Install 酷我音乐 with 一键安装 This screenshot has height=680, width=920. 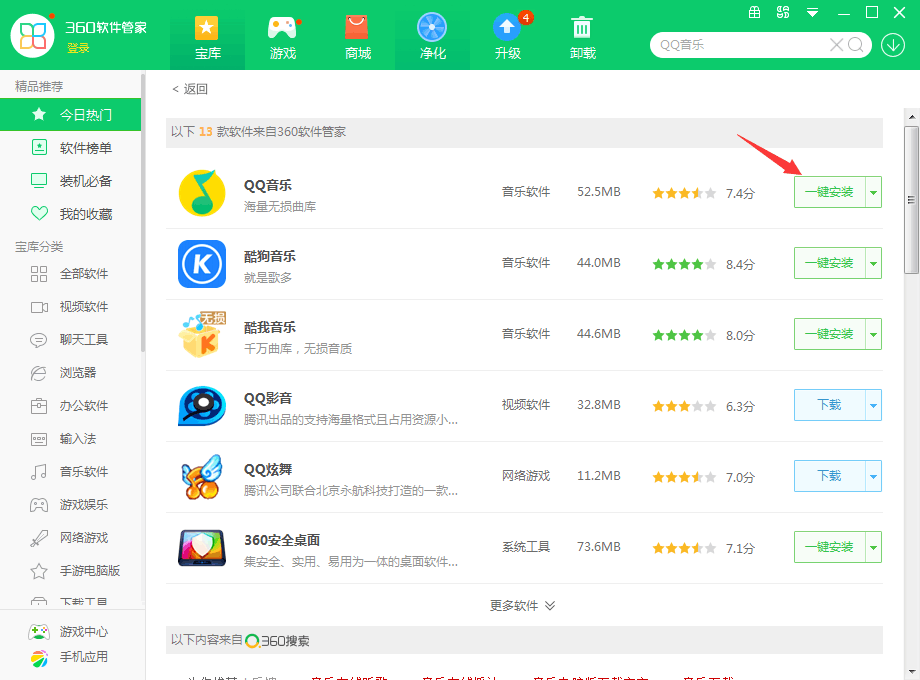(x=830, y=334)
